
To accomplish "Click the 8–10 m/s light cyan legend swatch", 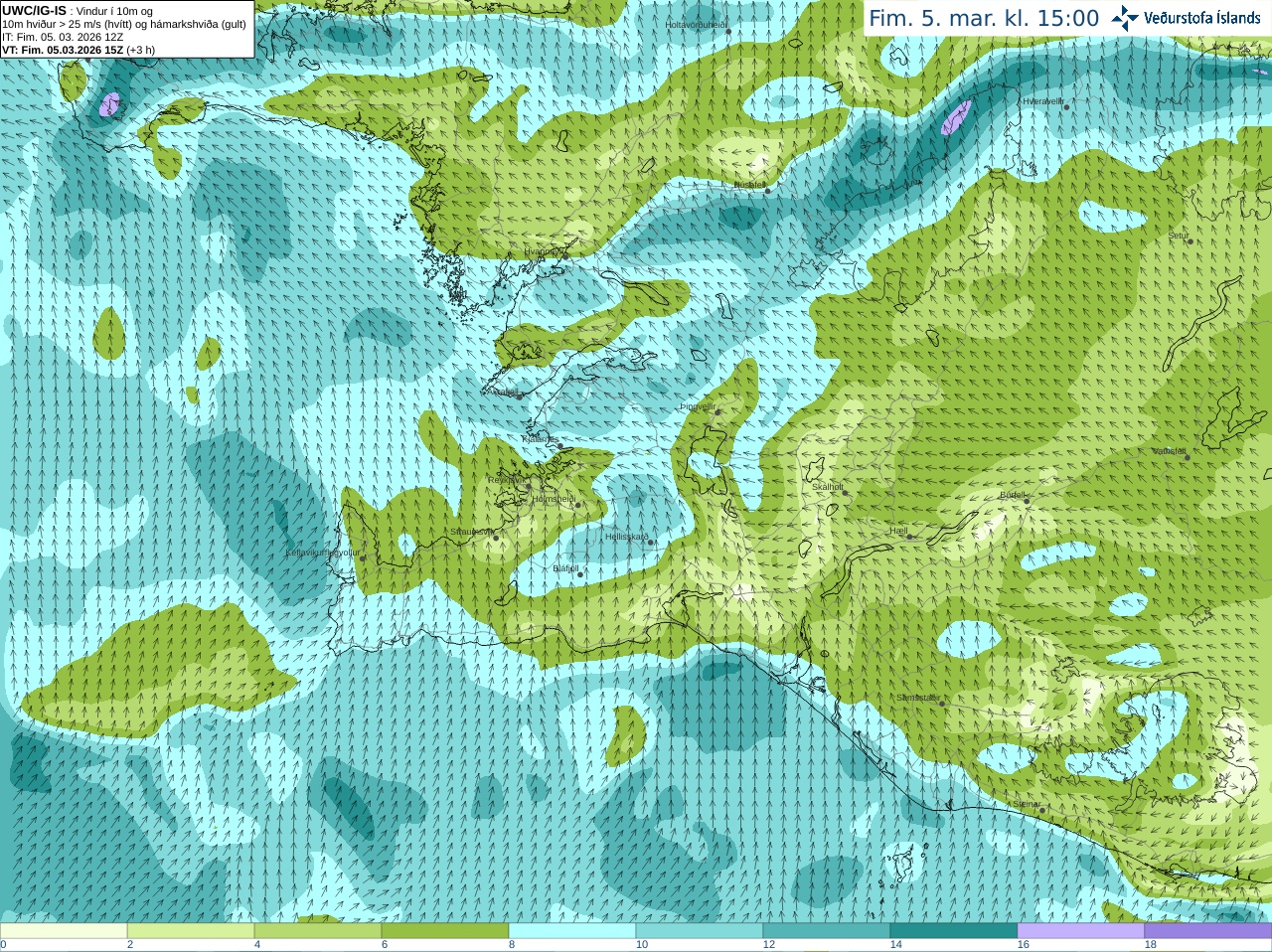I will (572, 931).
